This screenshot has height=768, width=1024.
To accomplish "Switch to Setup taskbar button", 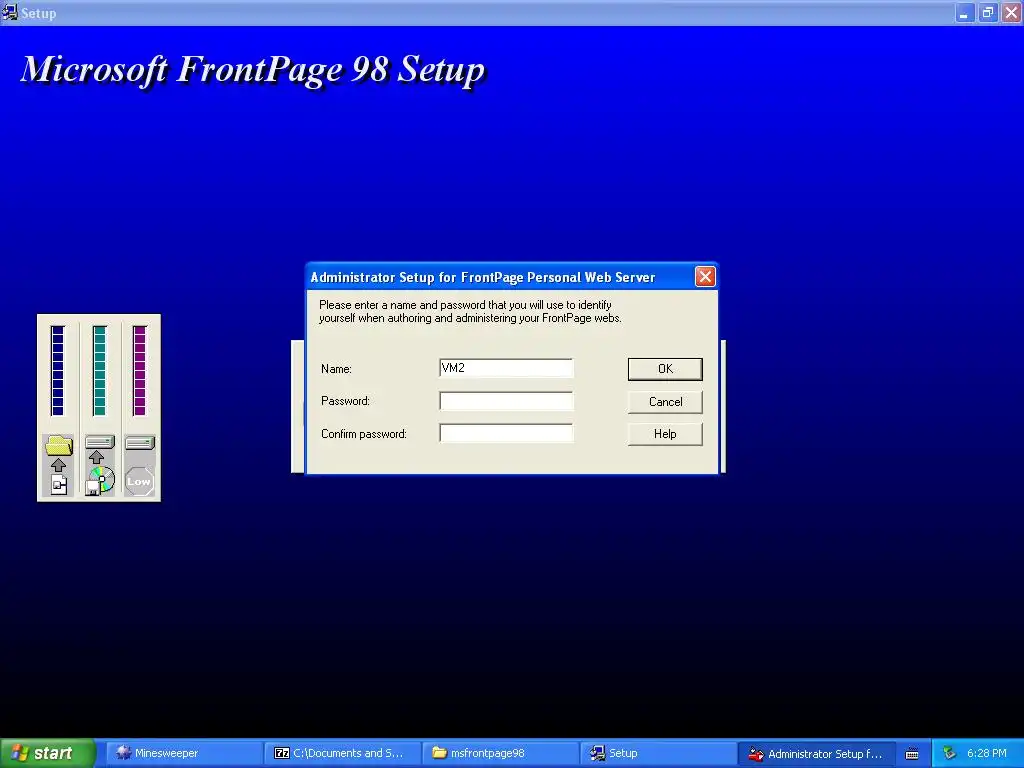I will tap(658, 753).
